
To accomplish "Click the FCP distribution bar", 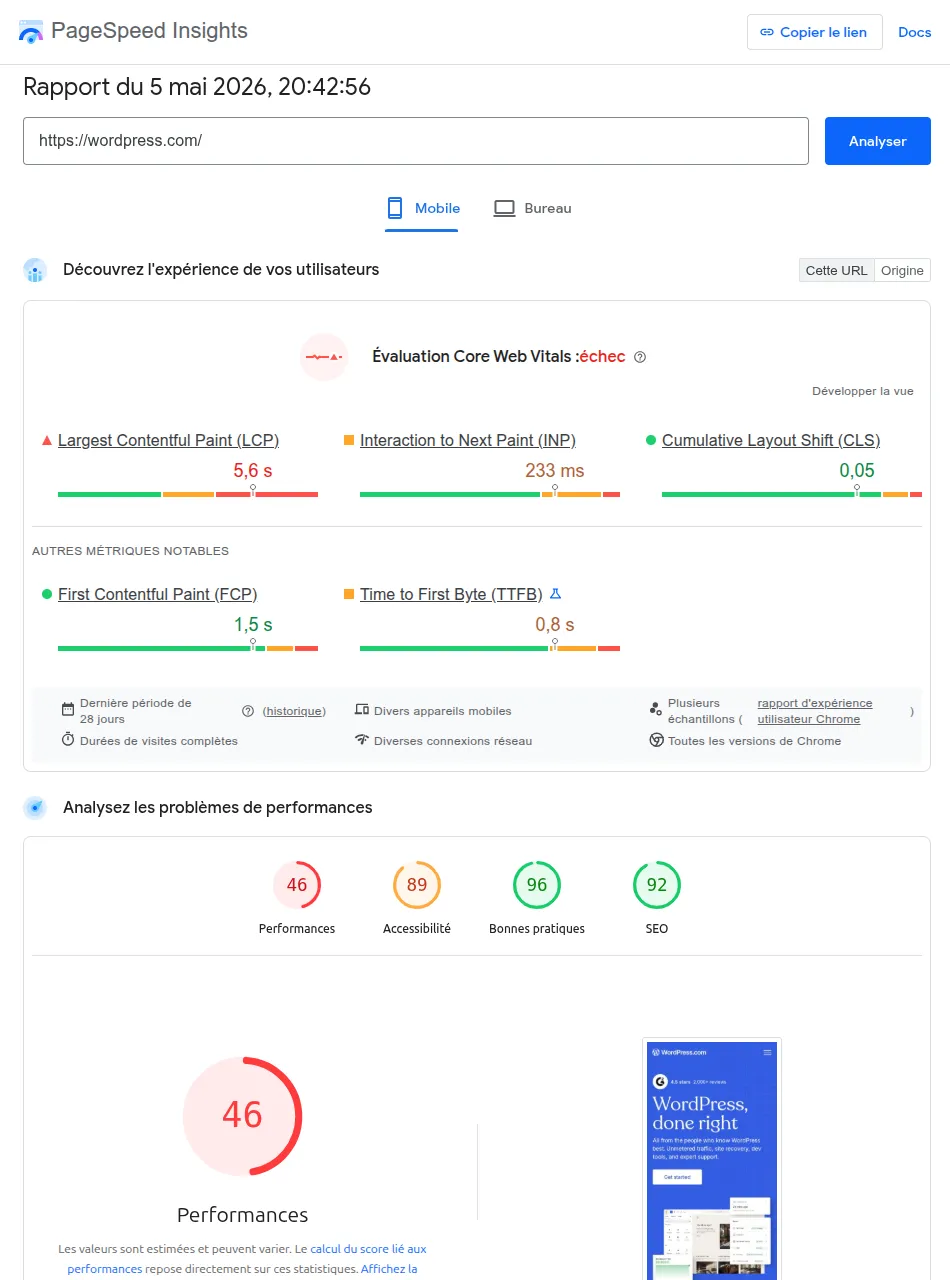I will point(188,648).
